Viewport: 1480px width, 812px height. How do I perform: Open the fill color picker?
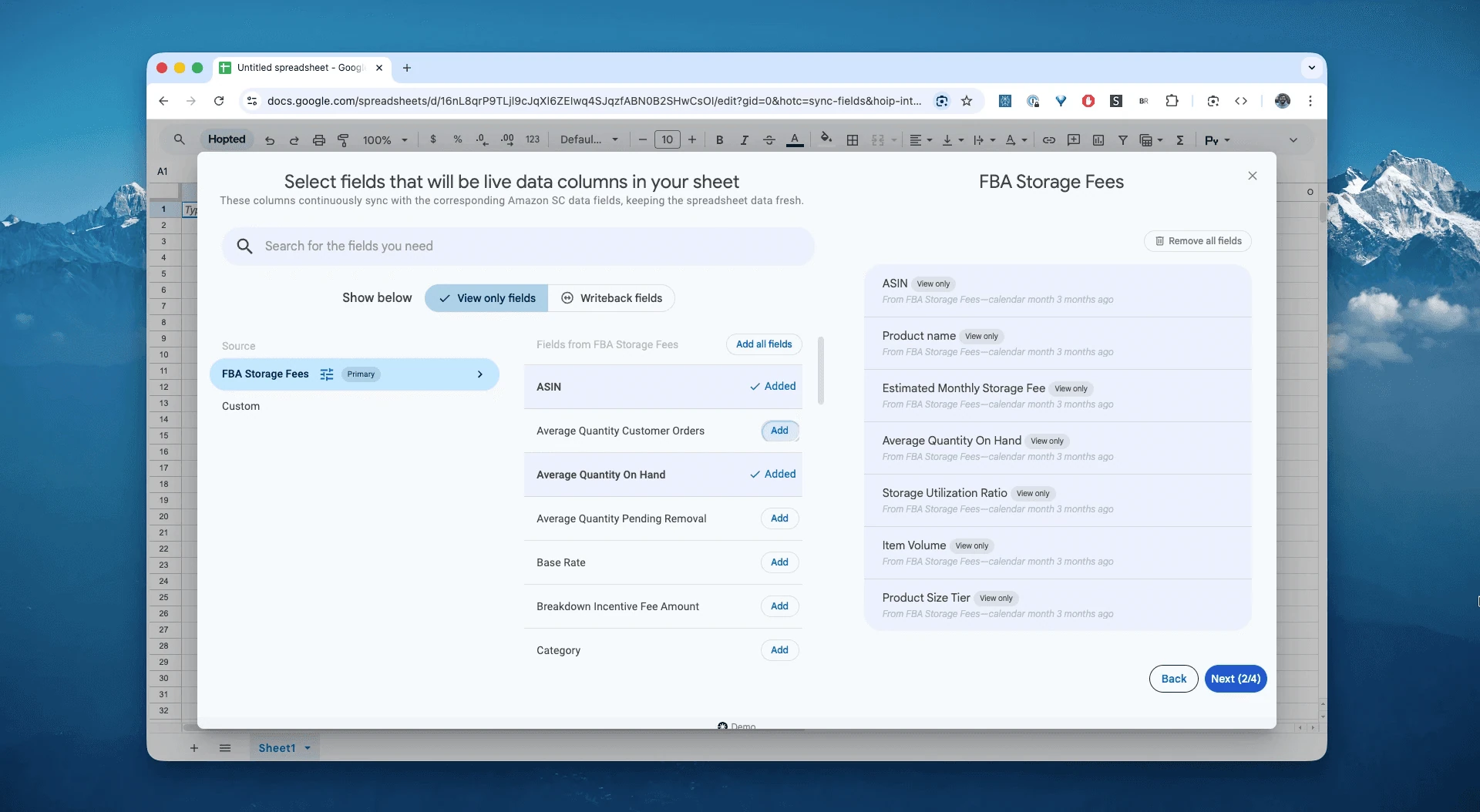tap(826, 139)
